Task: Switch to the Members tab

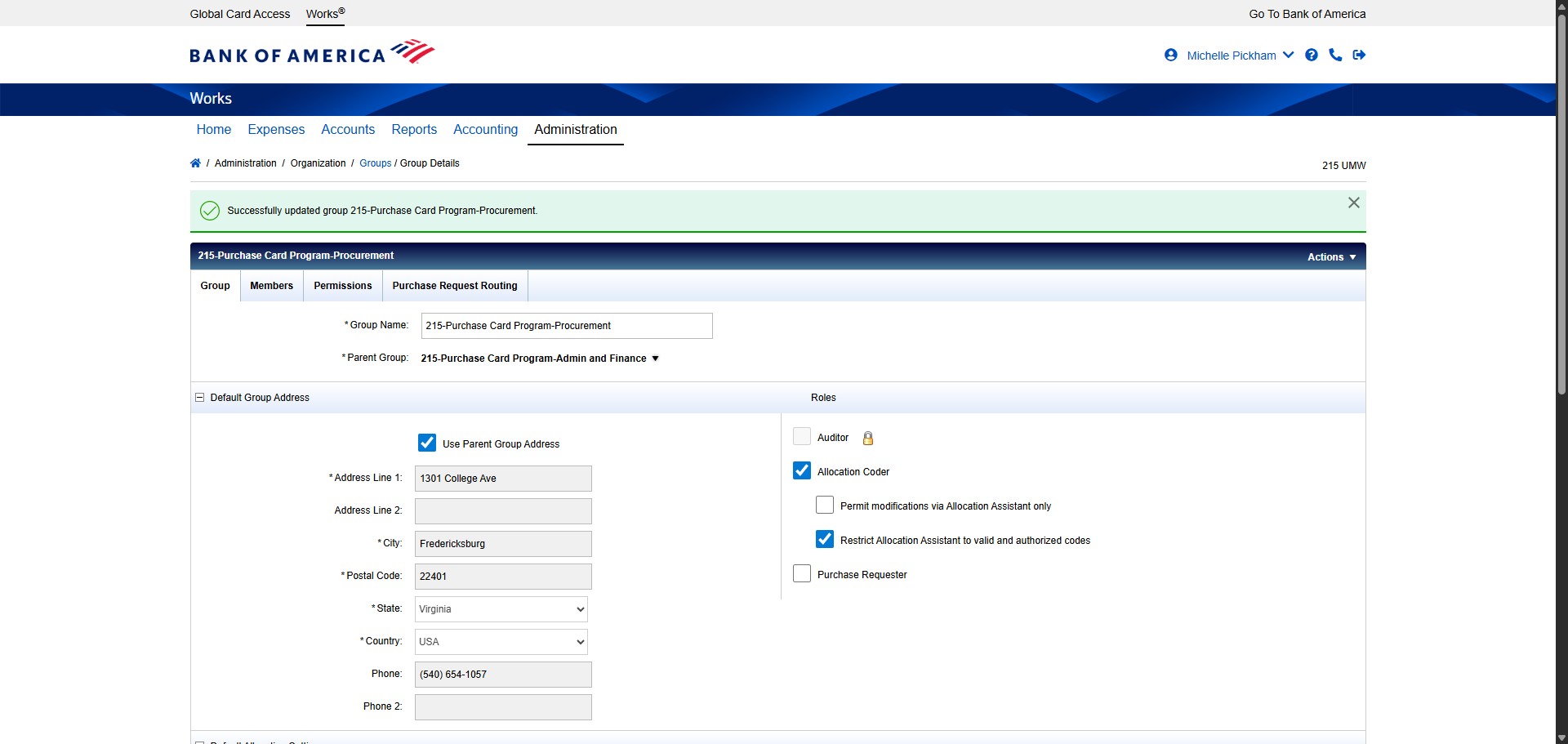Action: point(271,286)
